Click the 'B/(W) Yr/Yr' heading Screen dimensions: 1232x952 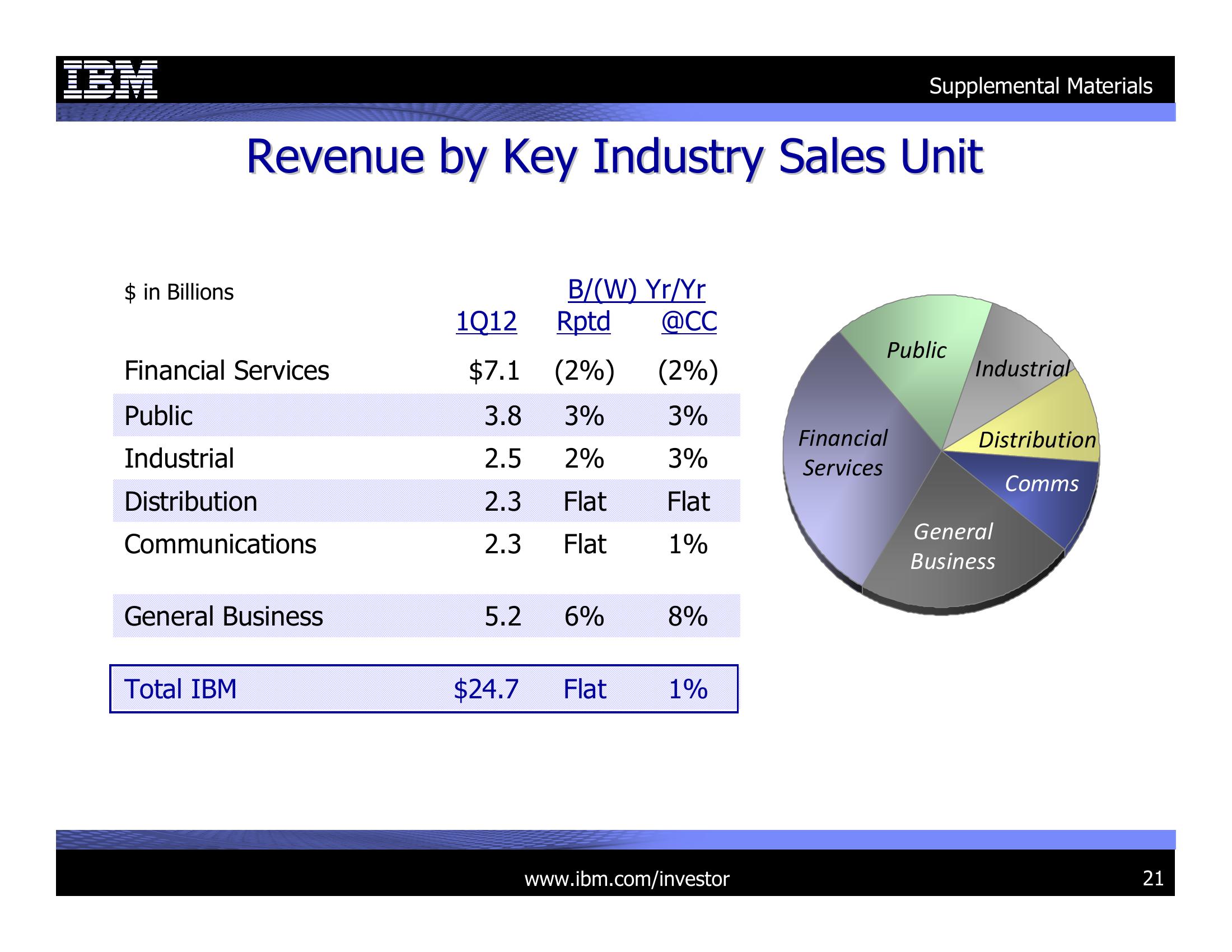(636, 290)
